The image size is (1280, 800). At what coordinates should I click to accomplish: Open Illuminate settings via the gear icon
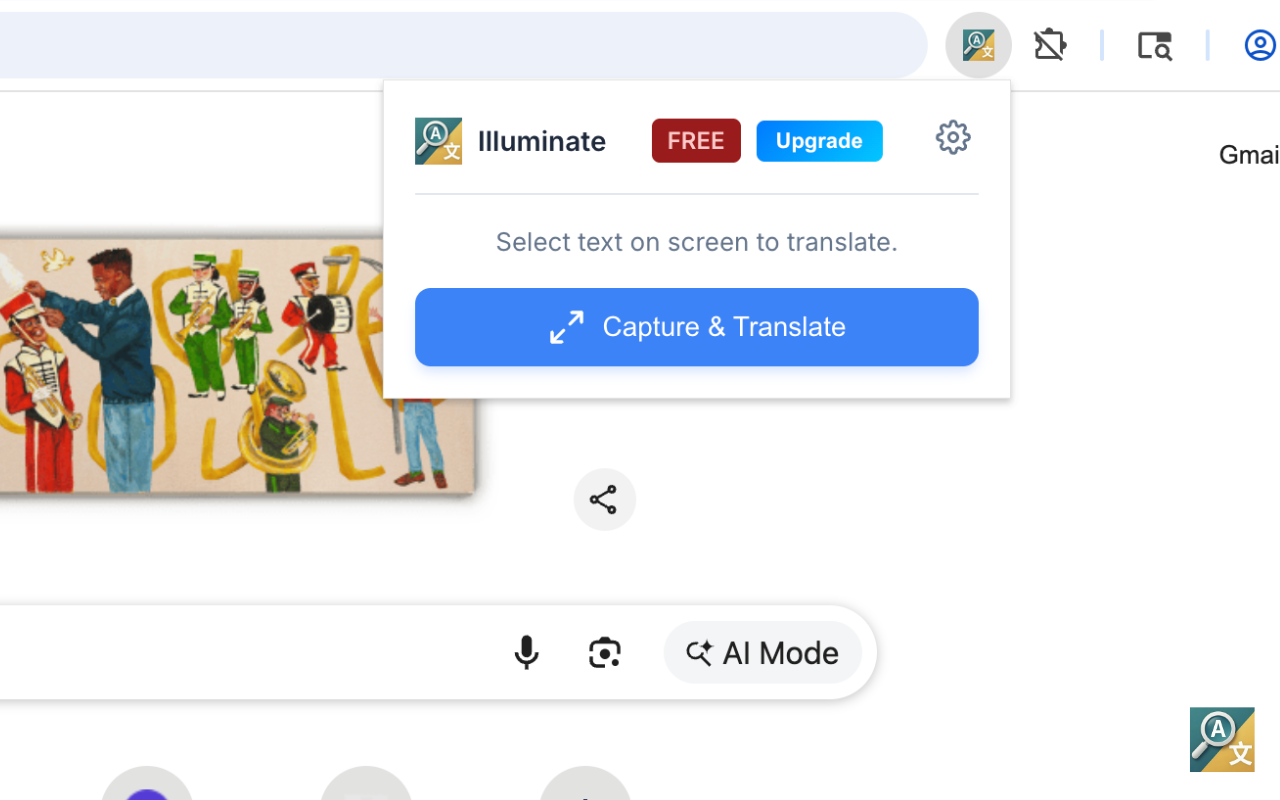(x=953, y=138)
